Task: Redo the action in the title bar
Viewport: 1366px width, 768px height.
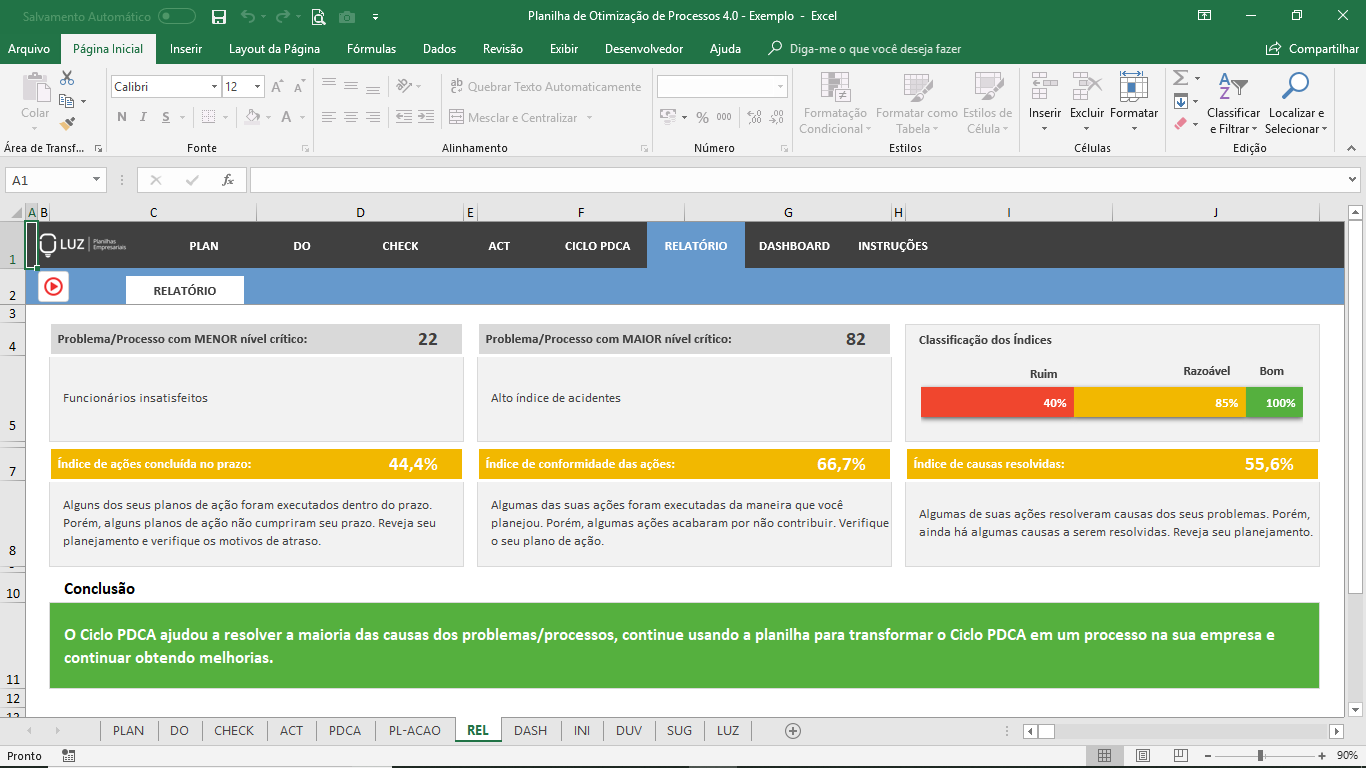Action: click(282, 16)
